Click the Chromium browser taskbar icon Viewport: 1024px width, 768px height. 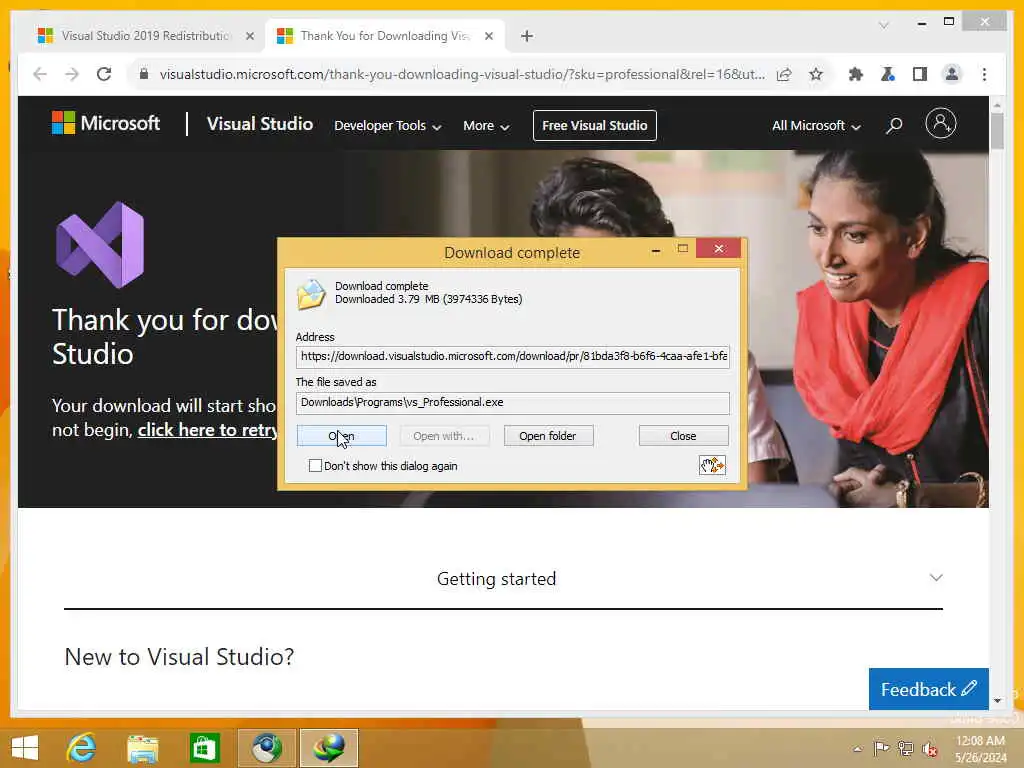click(x=266, y=748)
